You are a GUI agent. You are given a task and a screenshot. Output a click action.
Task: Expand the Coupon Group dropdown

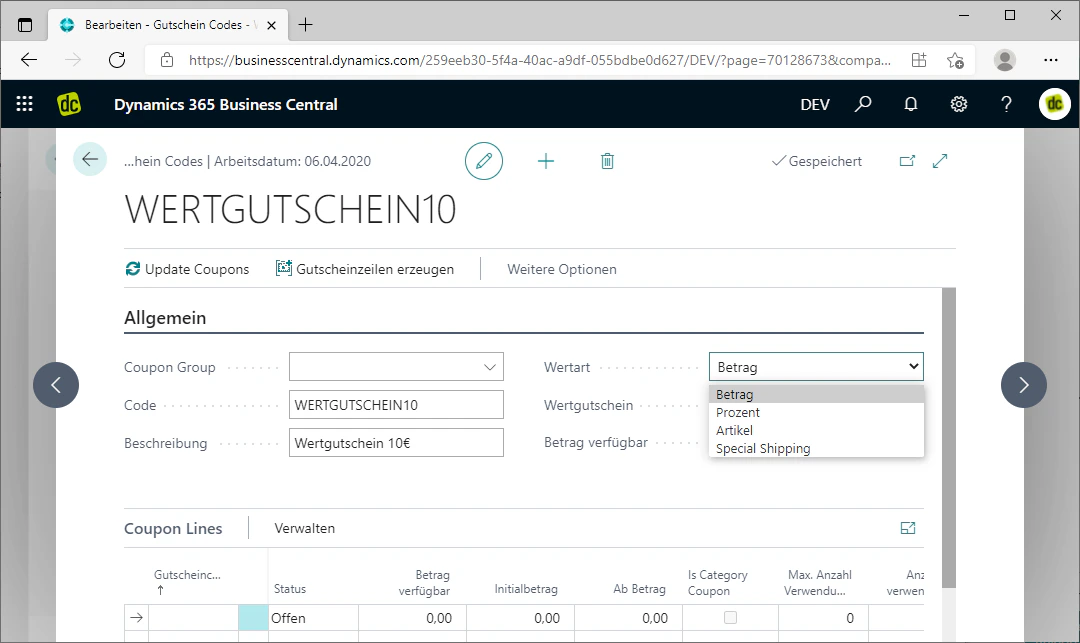tap(490, 367)
